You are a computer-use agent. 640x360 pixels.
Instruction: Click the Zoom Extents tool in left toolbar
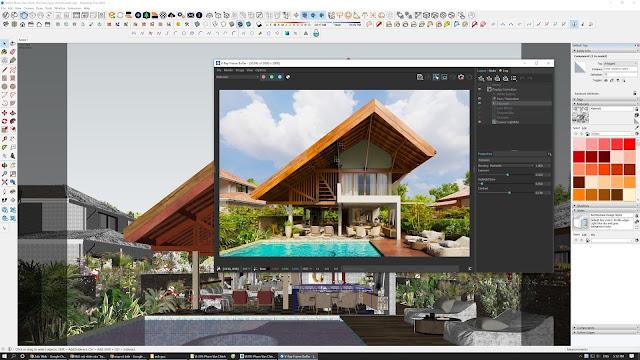pos(4,182)
